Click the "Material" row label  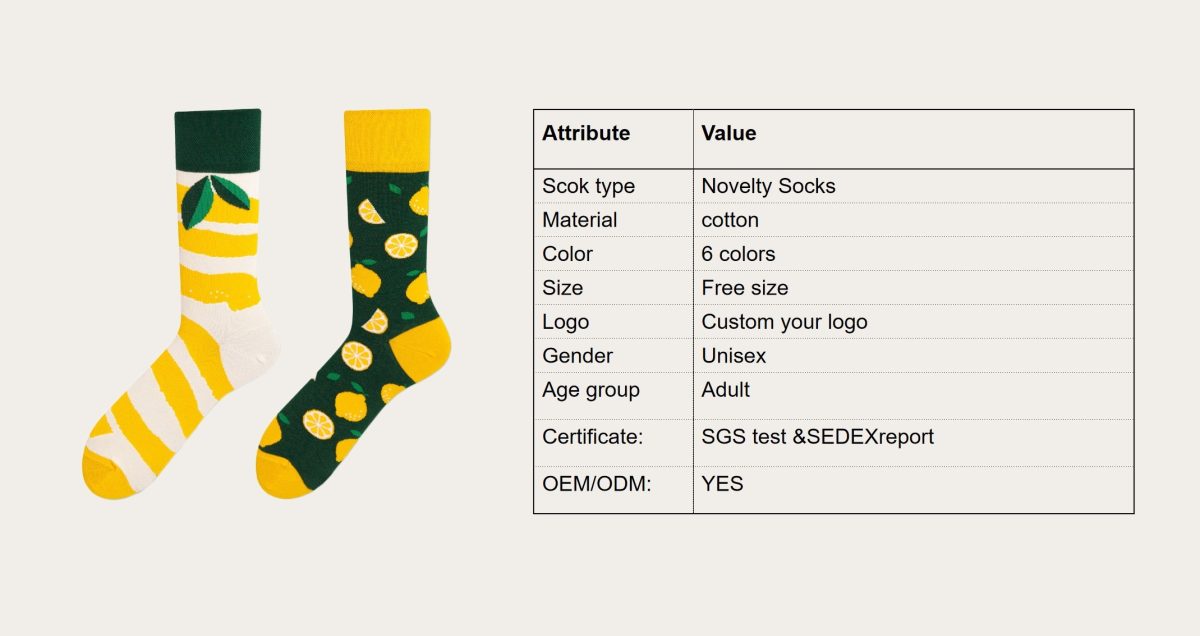[580, 220]
